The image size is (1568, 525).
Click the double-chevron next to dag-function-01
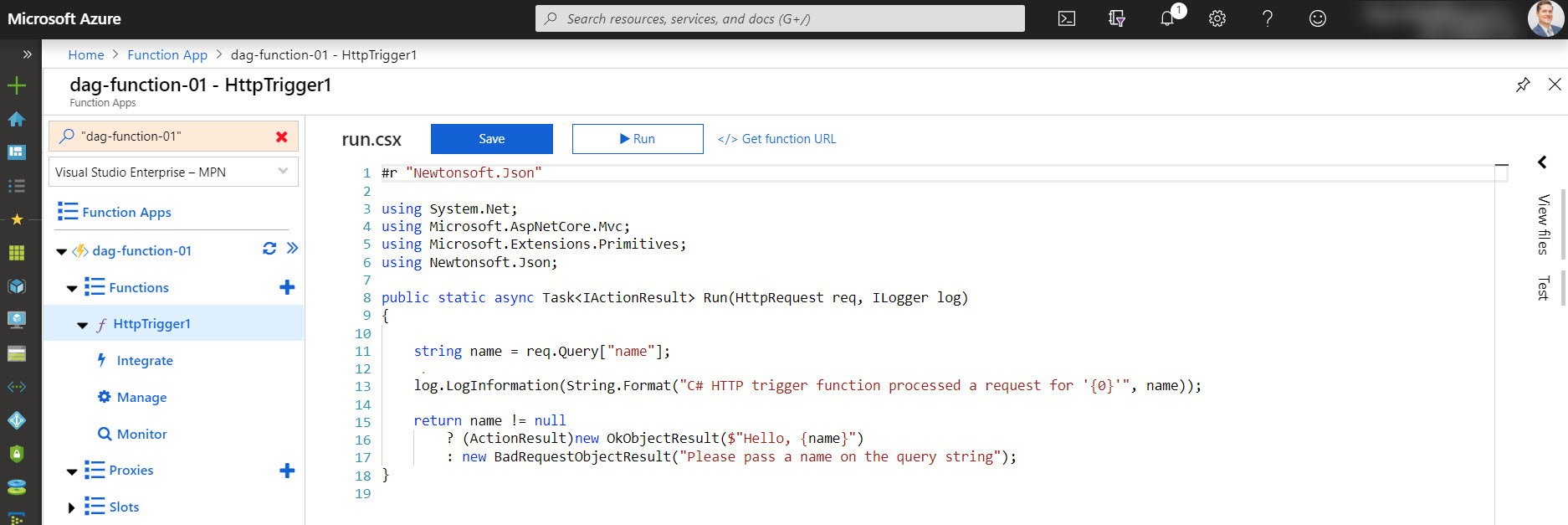[292, 248]
